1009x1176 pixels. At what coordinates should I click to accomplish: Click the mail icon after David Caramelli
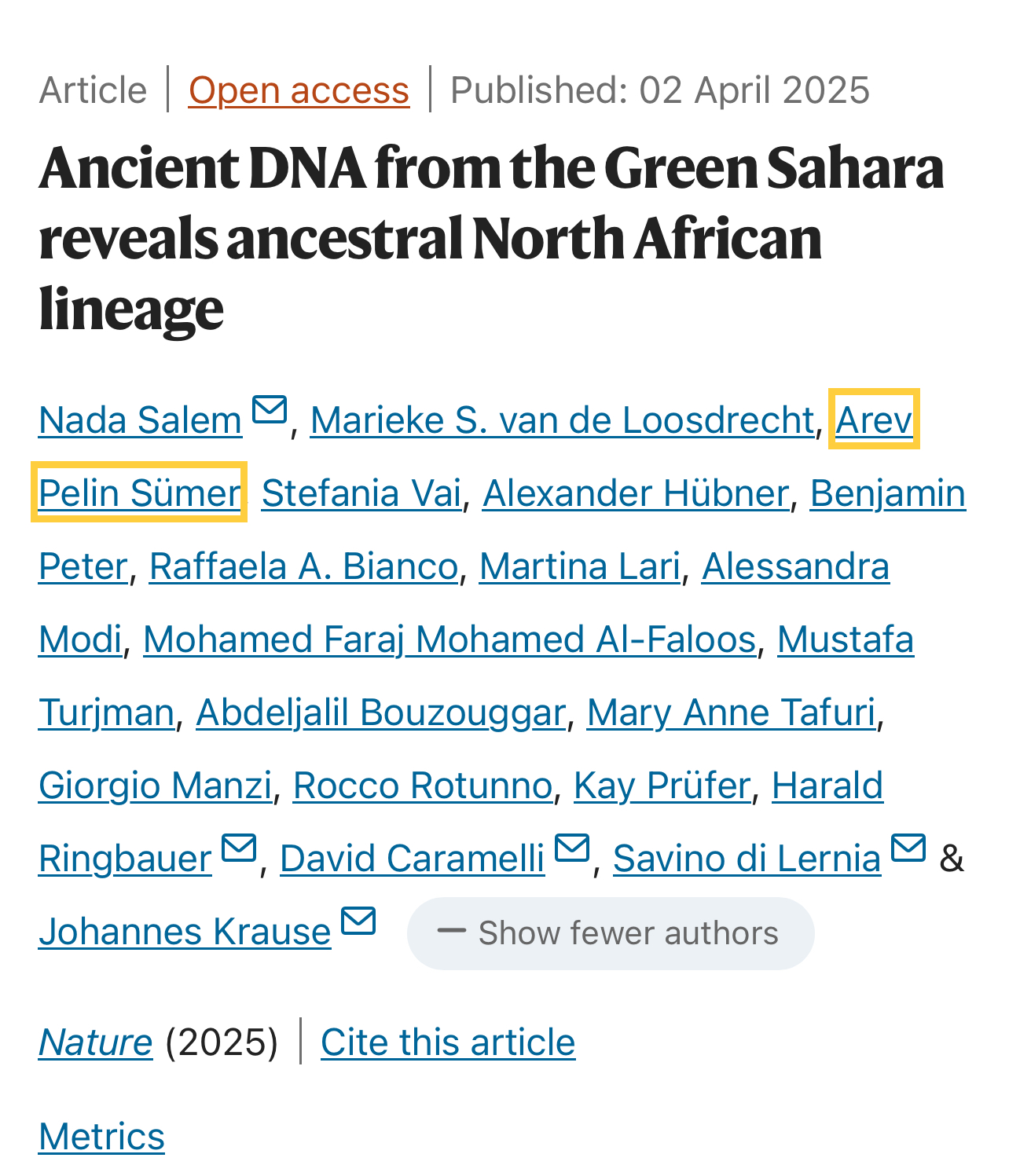click(572, 848)
